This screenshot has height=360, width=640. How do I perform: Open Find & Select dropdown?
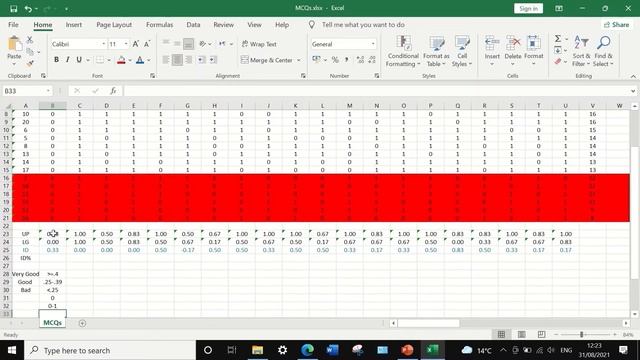pyautogui.click(x=603, y=51)
